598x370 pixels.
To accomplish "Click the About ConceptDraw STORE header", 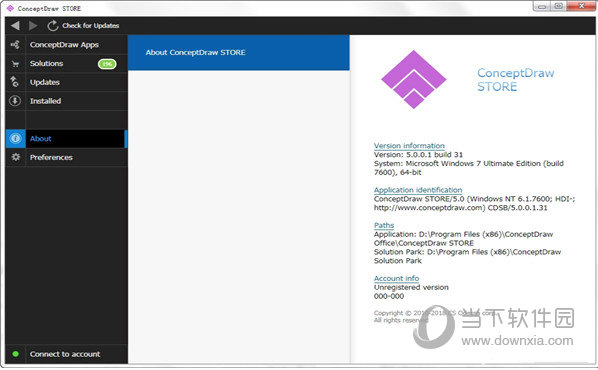I will [x=239, y=53].
